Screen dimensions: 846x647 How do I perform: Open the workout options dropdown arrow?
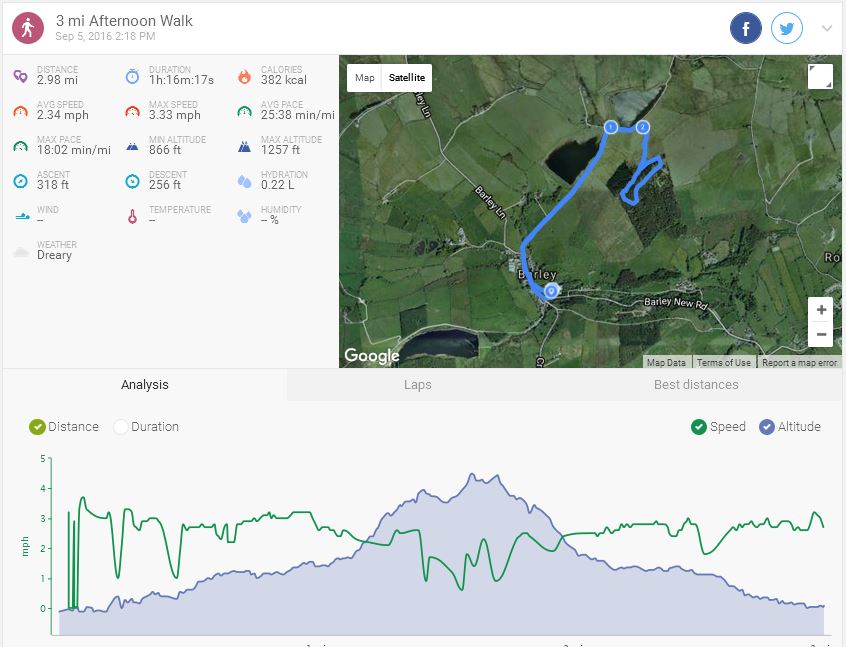(827, 29)
